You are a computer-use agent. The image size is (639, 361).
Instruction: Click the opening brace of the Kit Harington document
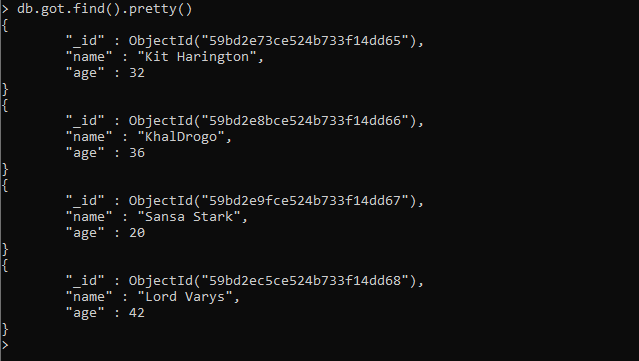5,25
